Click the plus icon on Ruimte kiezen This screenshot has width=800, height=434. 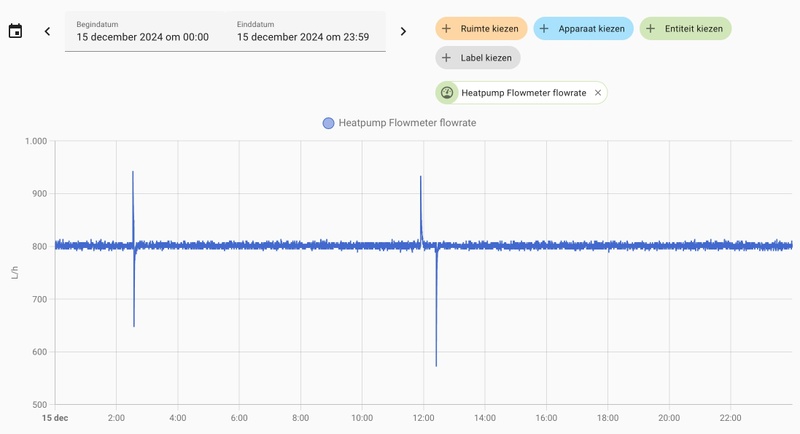coord(446,29)
